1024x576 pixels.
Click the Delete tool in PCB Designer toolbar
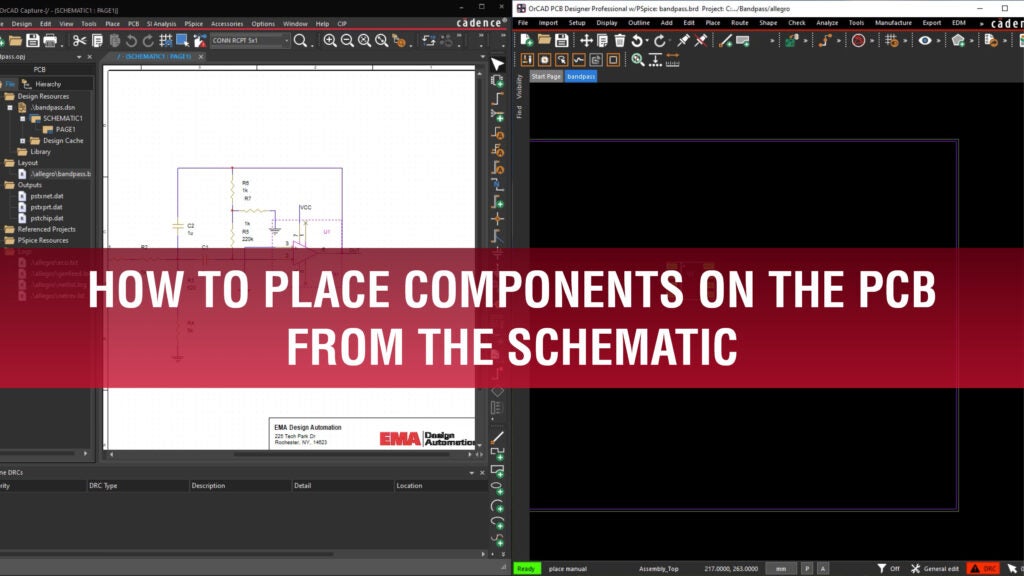pos(619,41)
